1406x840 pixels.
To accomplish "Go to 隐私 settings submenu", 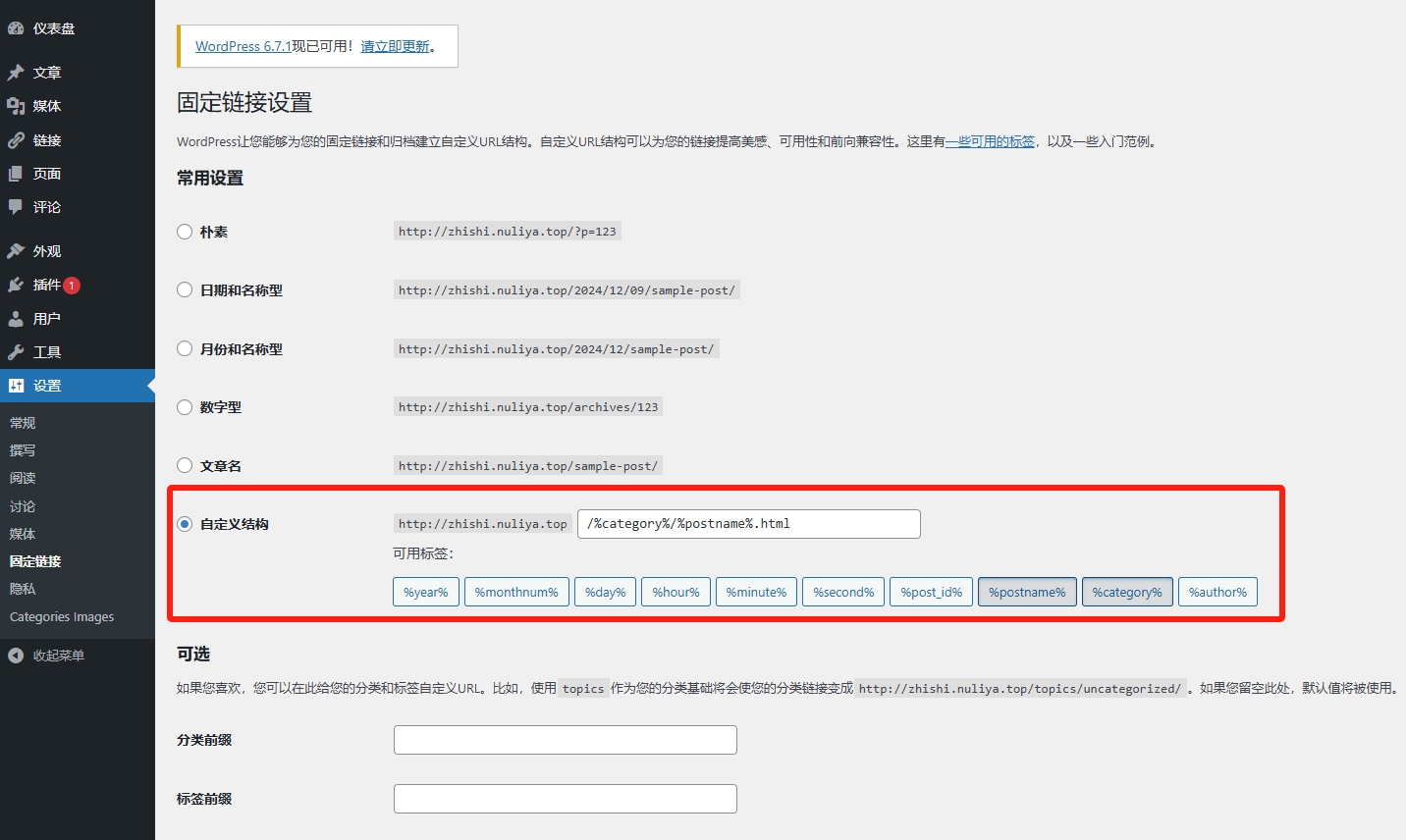I will 23,589.
